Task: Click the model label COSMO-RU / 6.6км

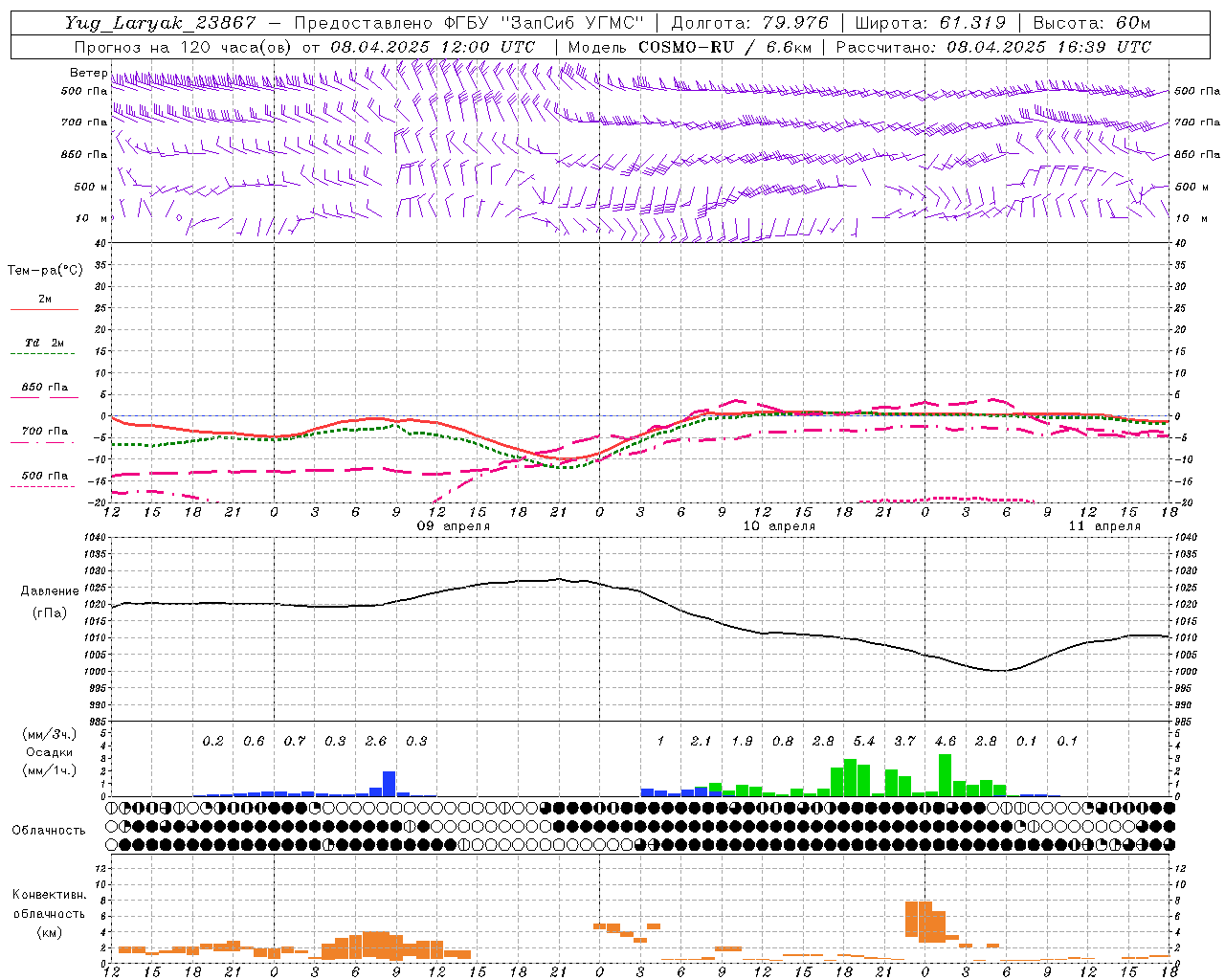Action: [724, 47]
